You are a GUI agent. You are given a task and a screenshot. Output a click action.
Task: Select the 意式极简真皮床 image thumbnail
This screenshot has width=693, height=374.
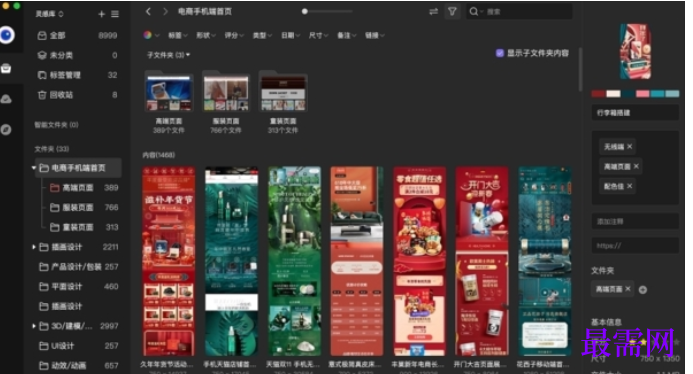(x=357, y=261)
